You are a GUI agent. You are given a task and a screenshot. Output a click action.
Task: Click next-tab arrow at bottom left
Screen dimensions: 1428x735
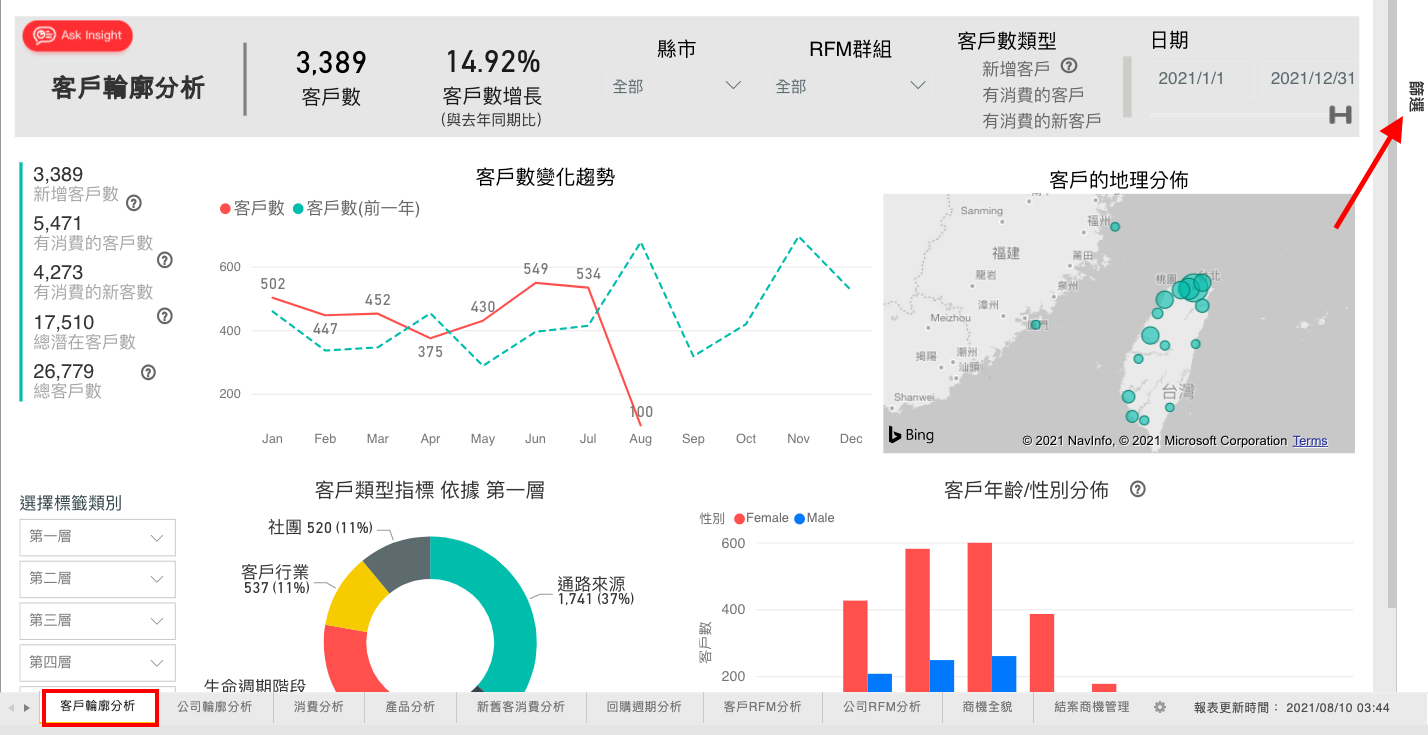tap(27, 708)
